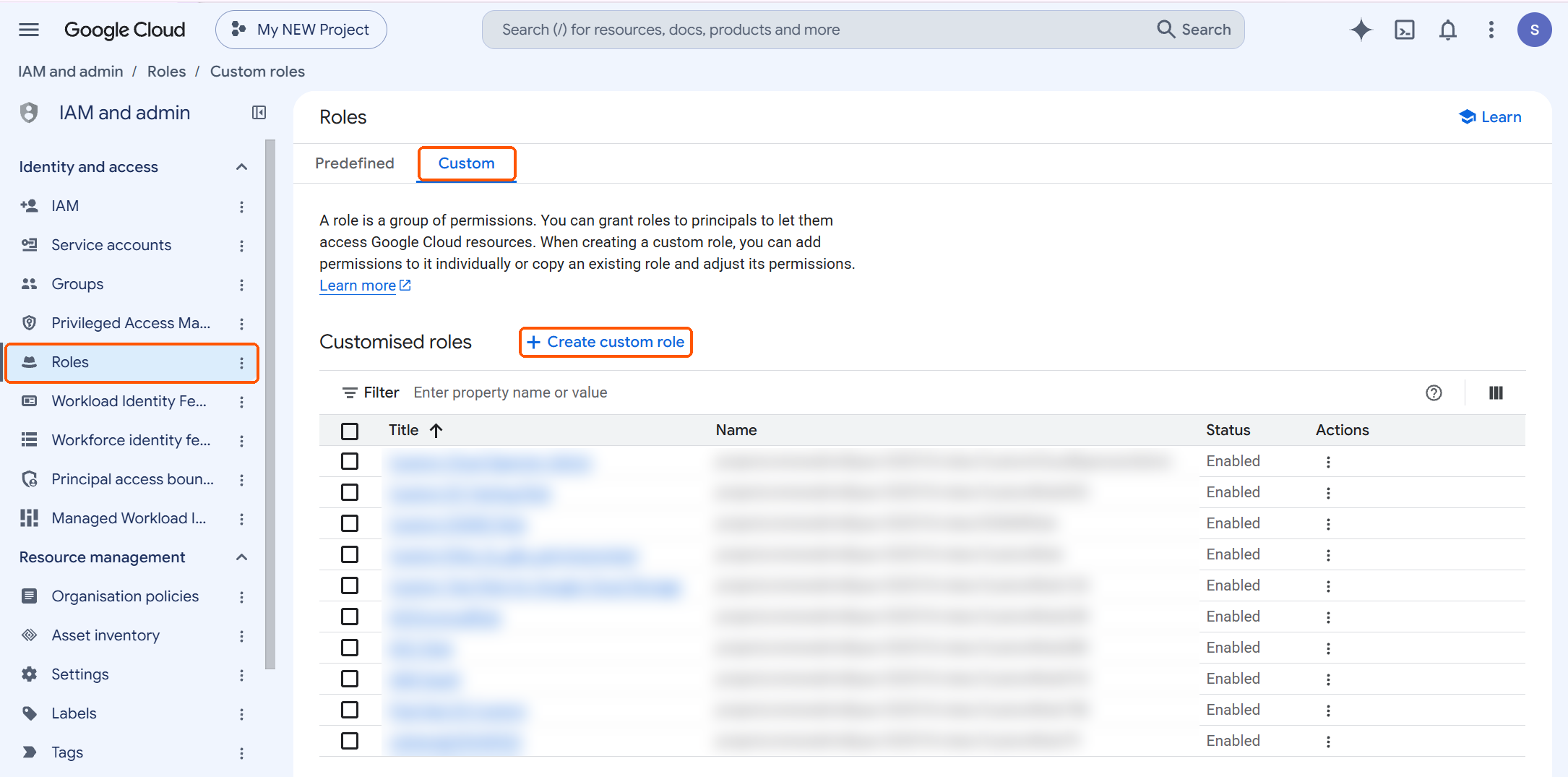
Task: Collapse the IAM and admin side panel
Action: tap(259, 113)
